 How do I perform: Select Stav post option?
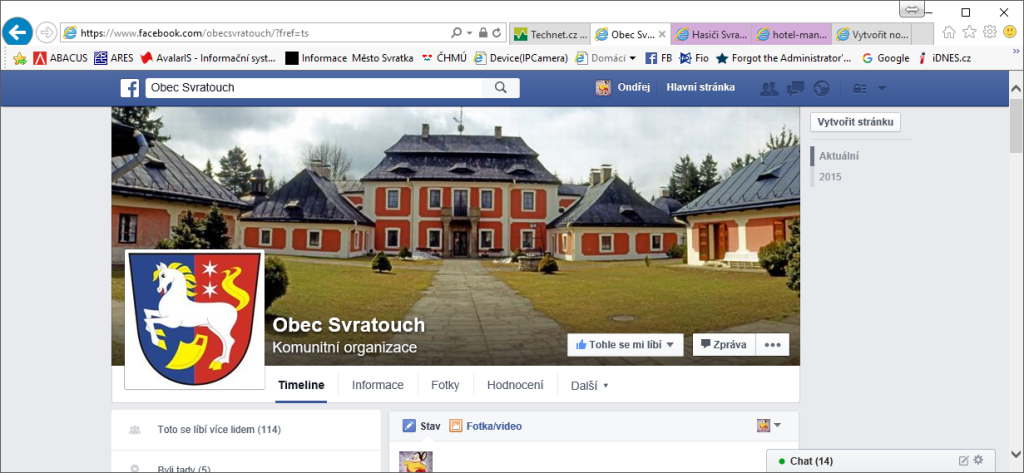click(x=421, y=426)
